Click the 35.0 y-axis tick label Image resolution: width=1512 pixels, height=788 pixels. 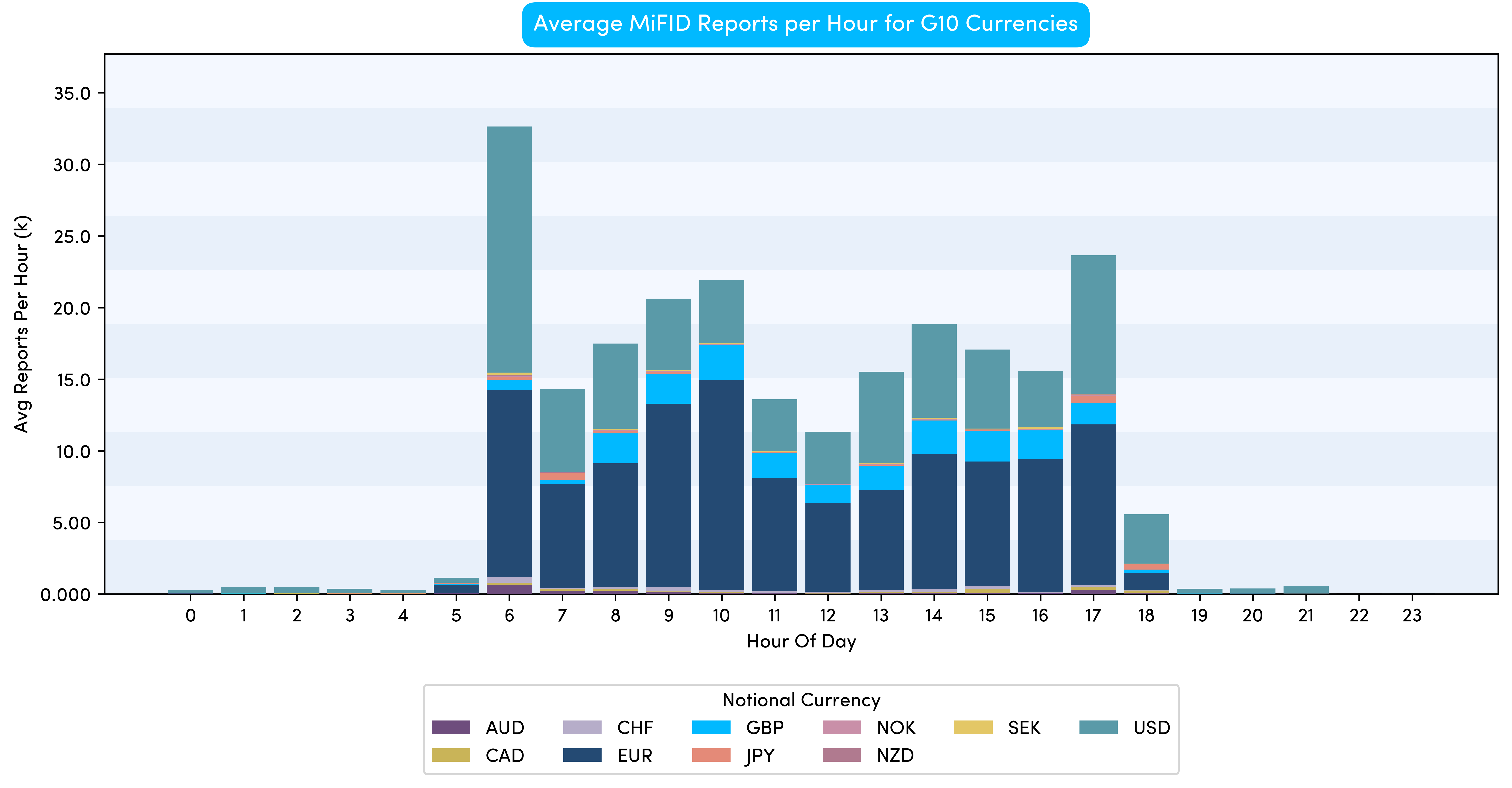click(72, 93)
